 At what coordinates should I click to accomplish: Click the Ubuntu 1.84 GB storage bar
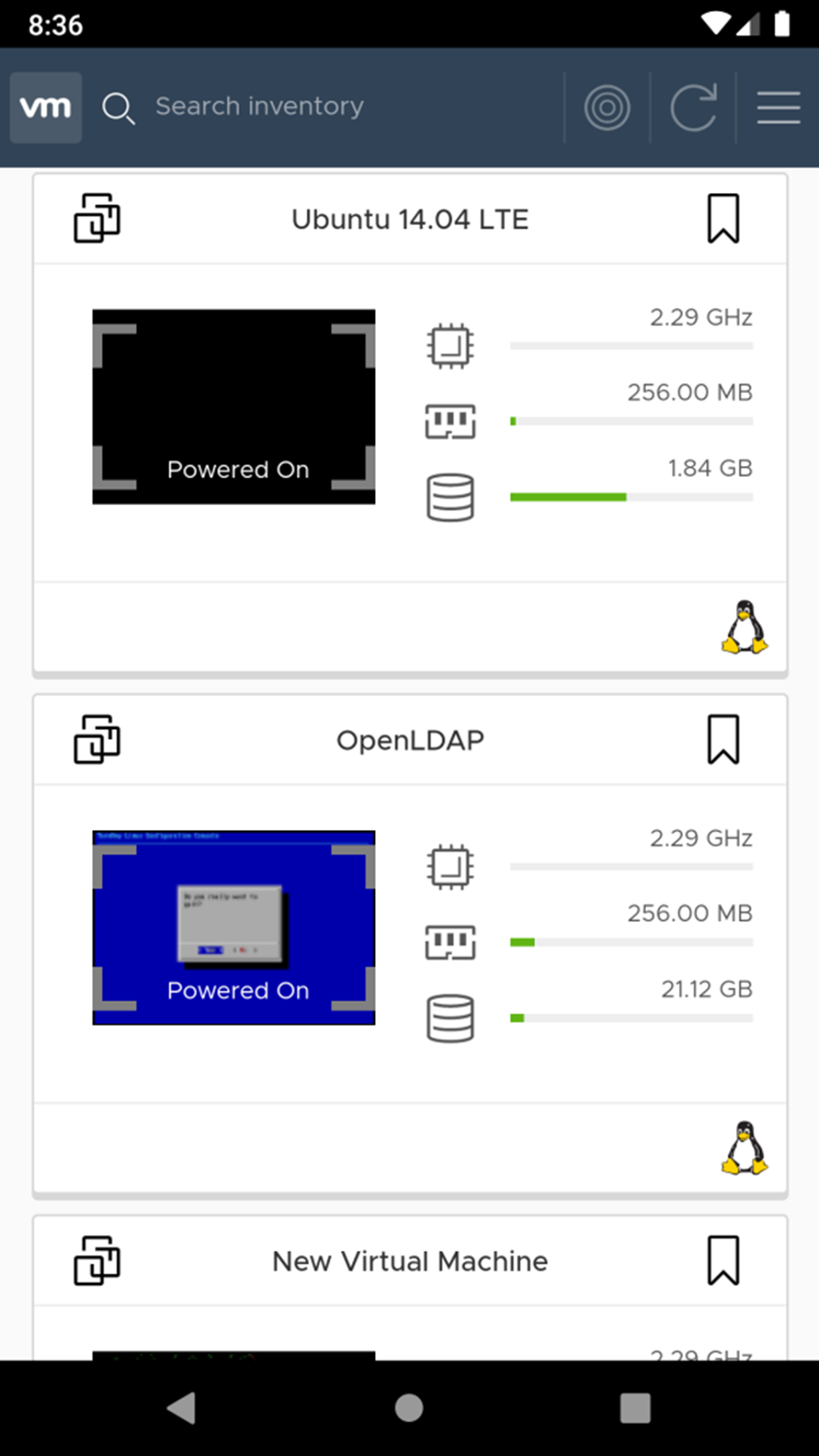631,497
